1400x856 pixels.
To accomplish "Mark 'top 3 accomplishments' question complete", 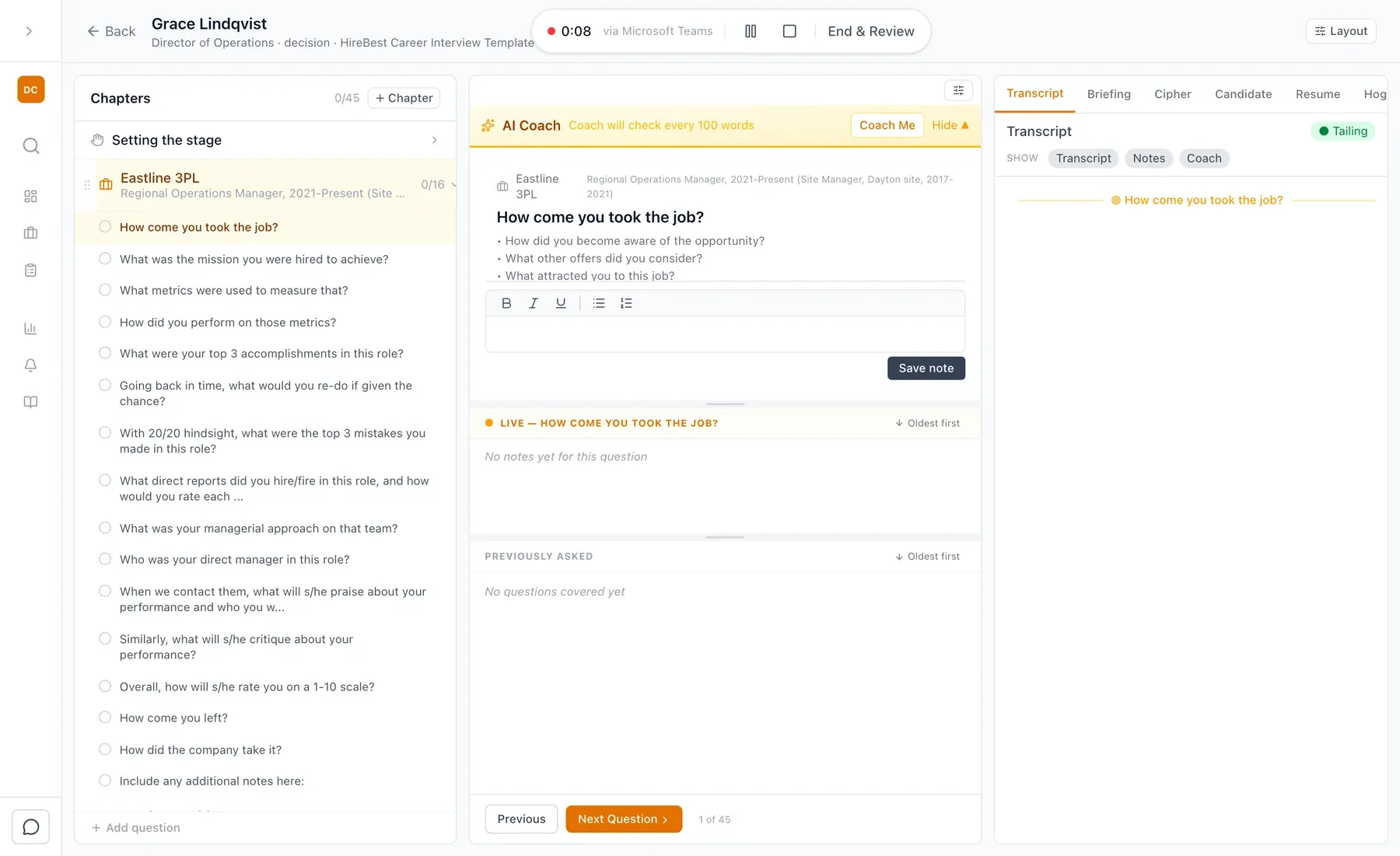I will point(105,352).
